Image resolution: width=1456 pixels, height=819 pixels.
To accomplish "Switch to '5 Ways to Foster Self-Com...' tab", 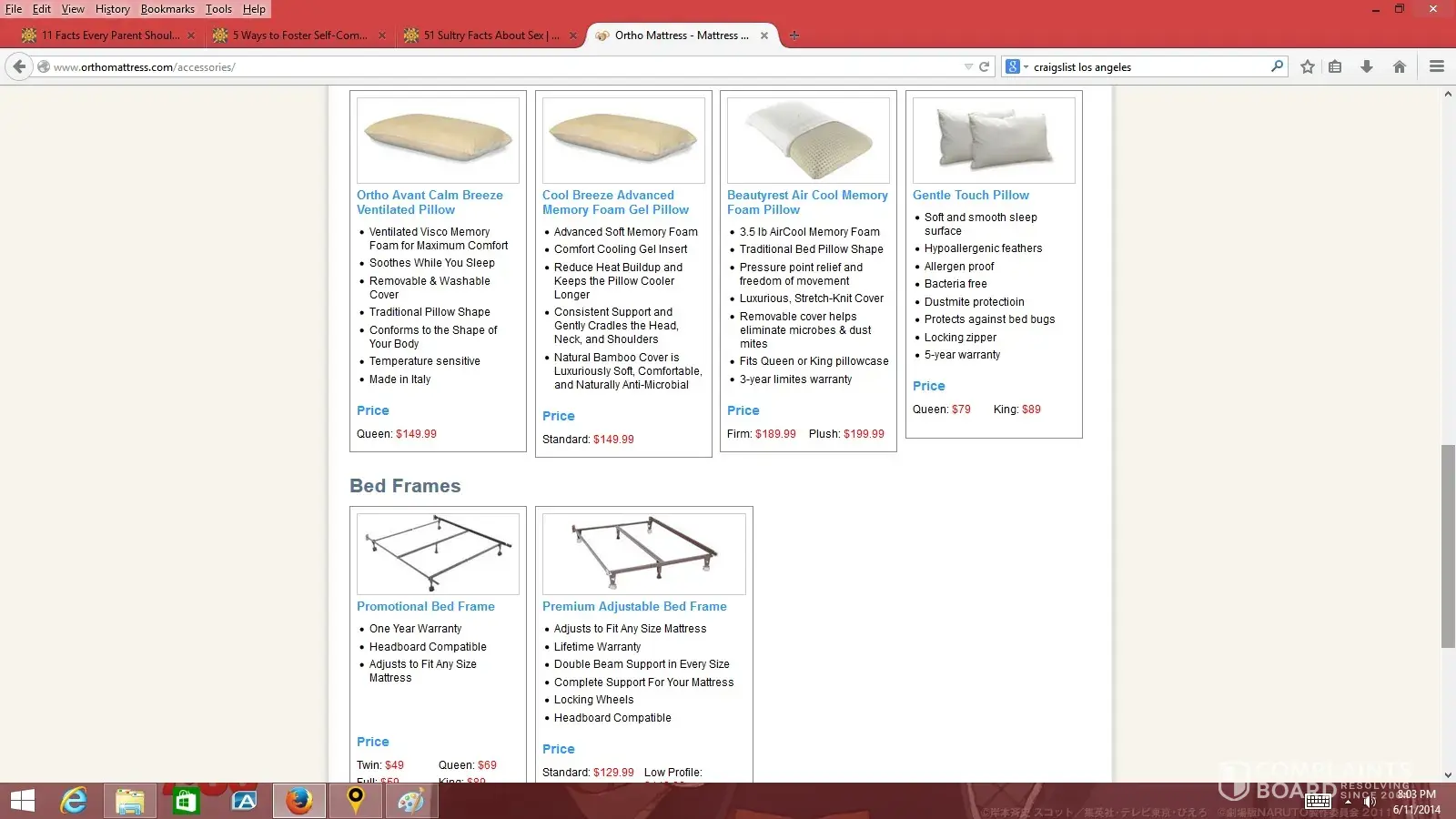I will point(298,35).
